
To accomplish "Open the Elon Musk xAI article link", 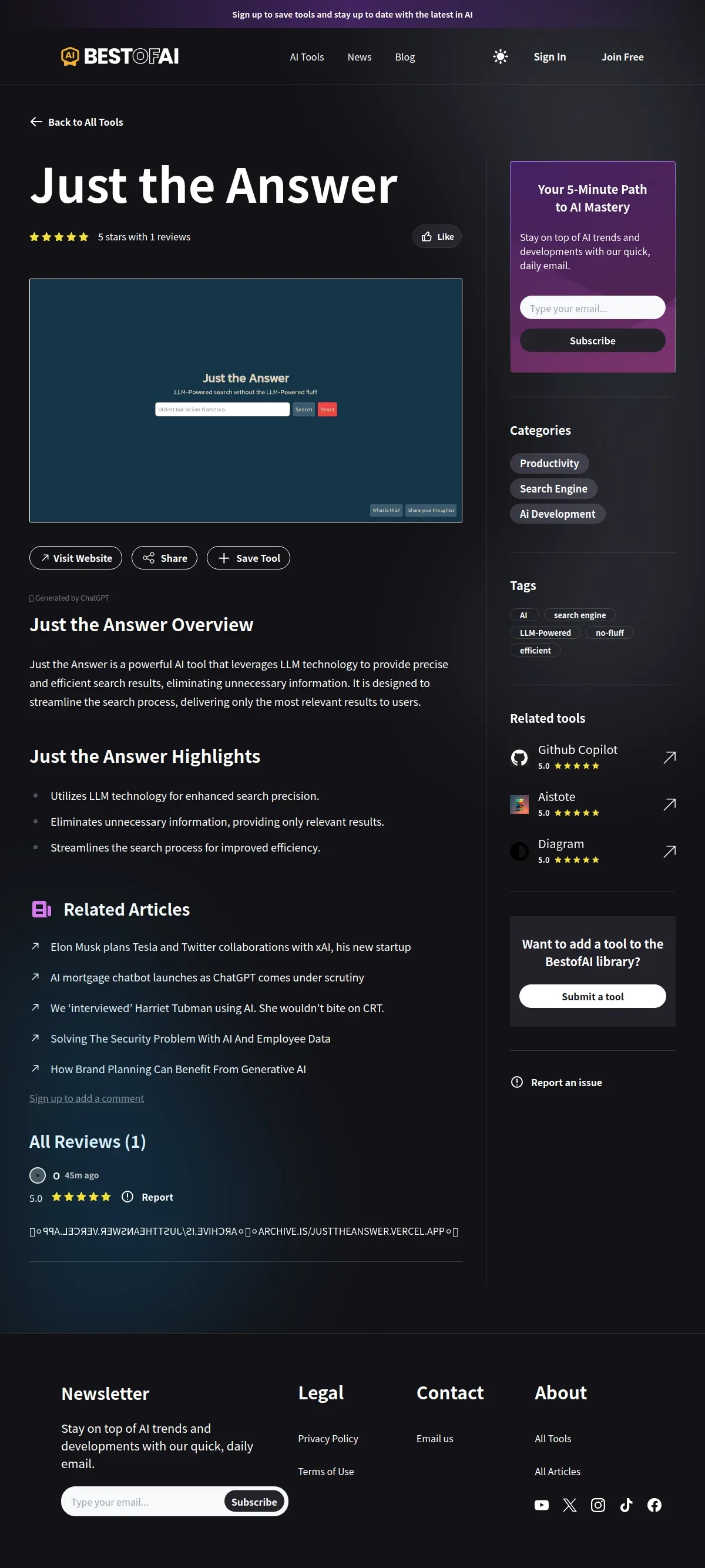I will click(230, 947).
